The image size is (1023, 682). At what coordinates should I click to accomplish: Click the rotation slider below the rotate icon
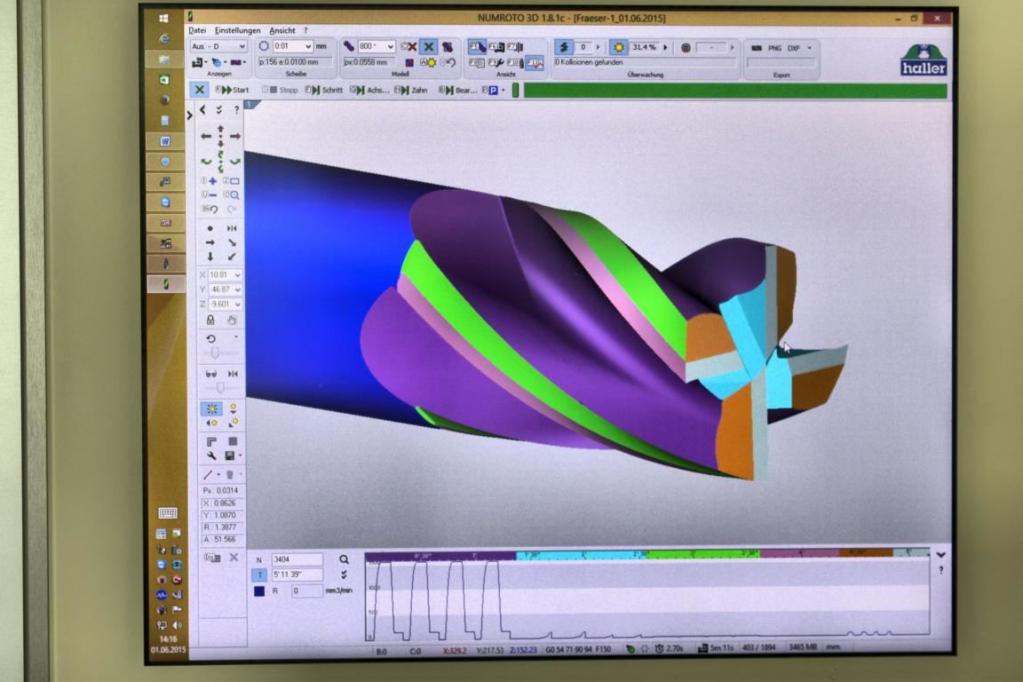(215, 353)
